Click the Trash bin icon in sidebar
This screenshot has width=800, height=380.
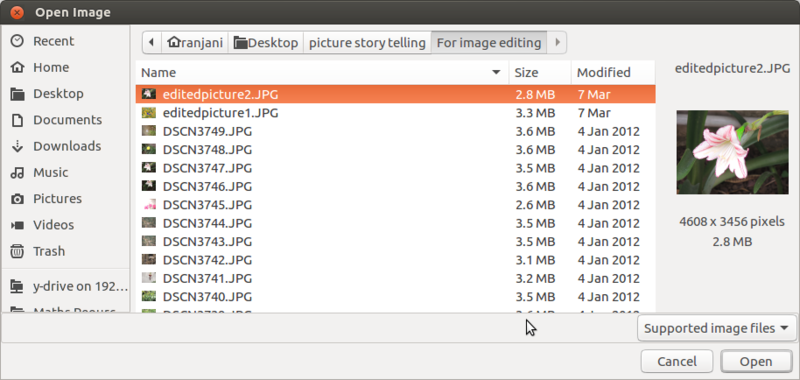tap(17, 251)
